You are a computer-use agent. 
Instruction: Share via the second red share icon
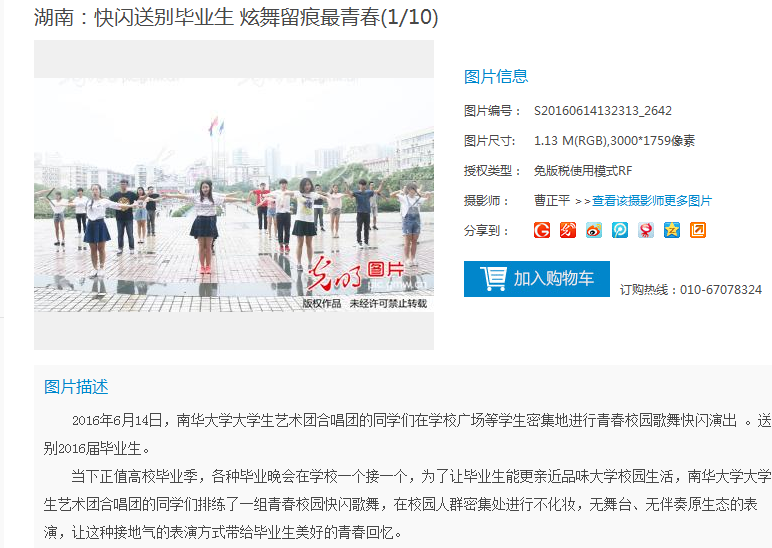(x=568, y=230)
